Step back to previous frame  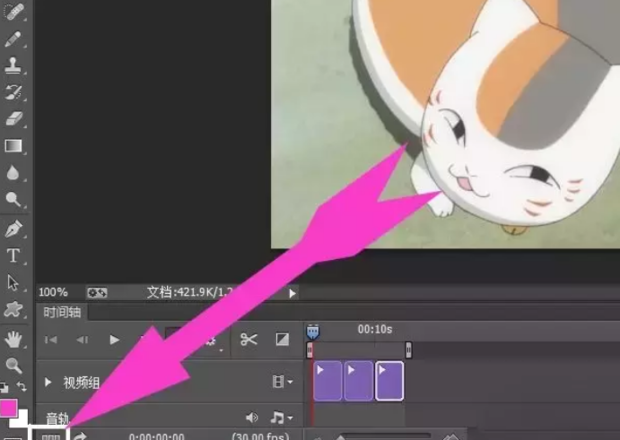[82, 340]
